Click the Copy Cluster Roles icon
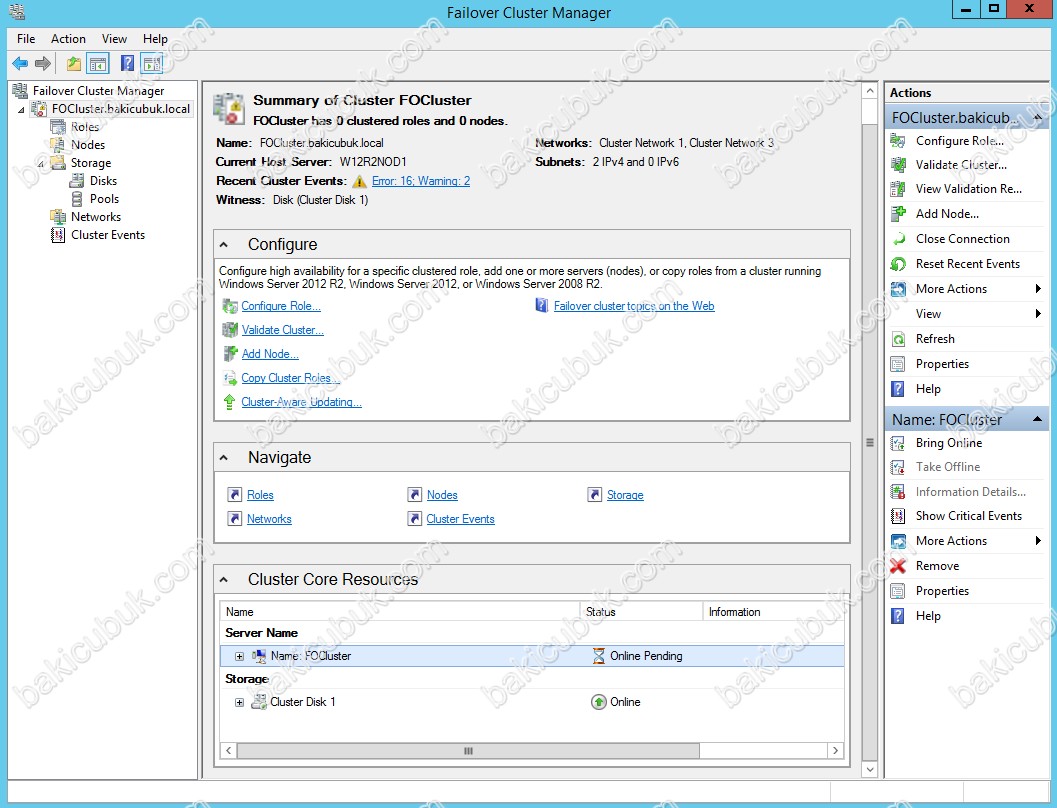Screen dimensions: 1057x808 click(x=230, y=378)
